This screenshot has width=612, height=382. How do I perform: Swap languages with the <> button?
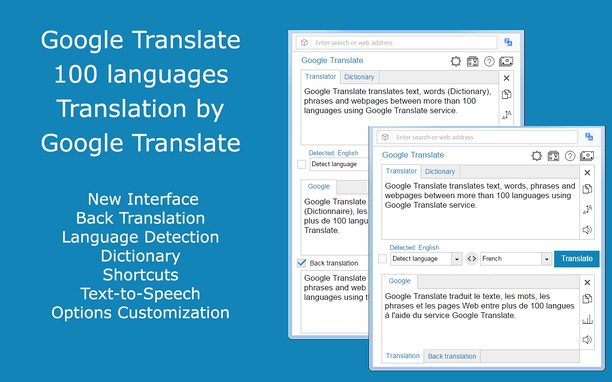point(471,258)
